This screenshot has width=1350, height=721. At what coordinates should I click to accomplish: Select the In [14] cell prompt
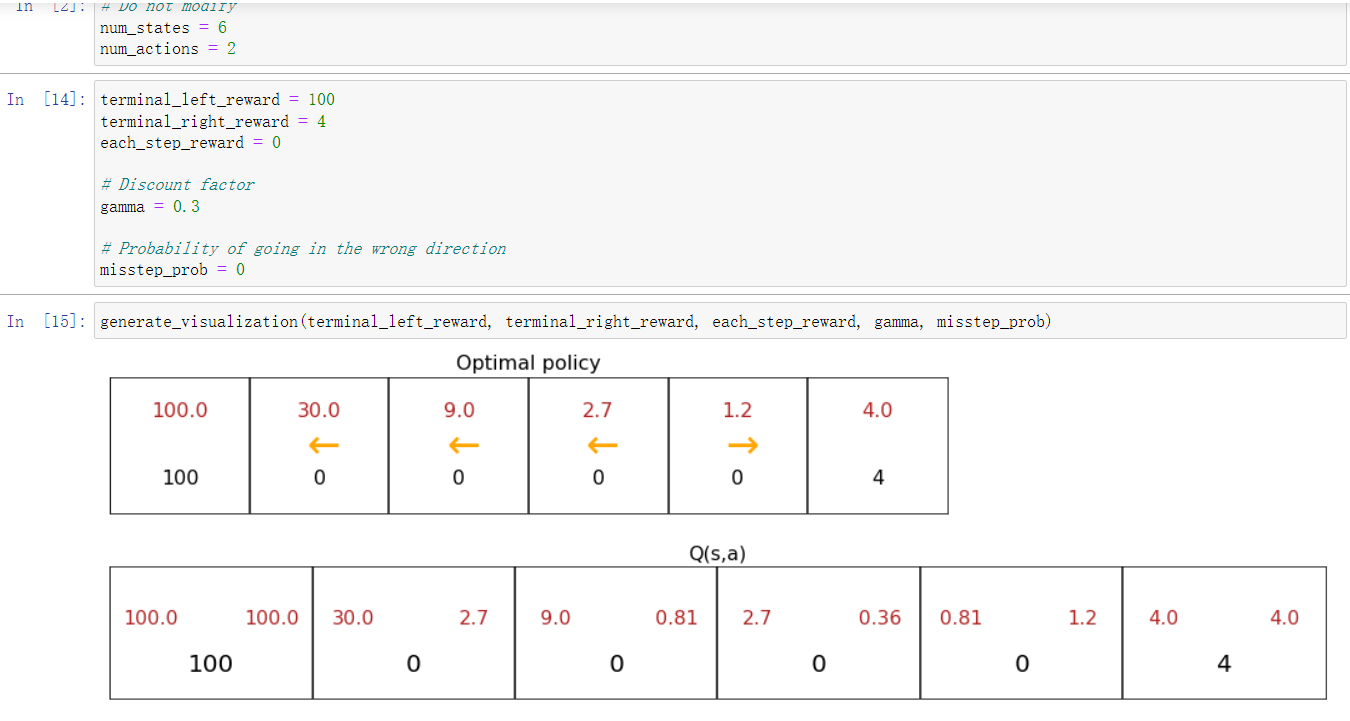pos(47,99)
